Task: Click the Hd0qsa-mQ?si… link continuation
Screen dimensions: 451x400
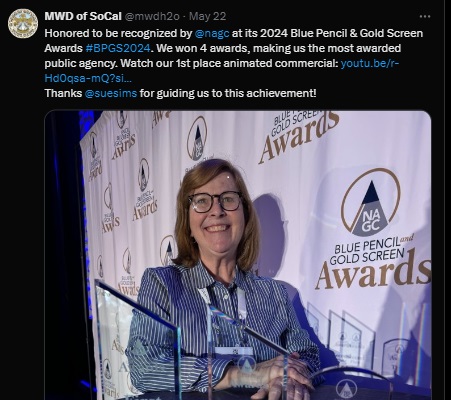Action: 88,78
